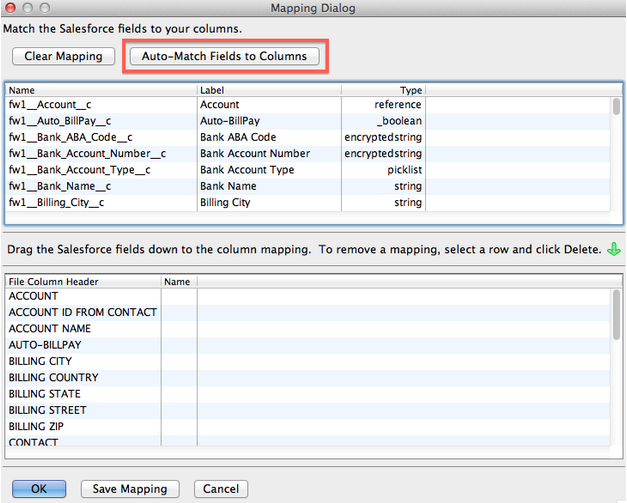Select fw1__Bank_ABA_Code__c row
The width and height of the screenshot is (627, 503).
(x=308, y=138)
